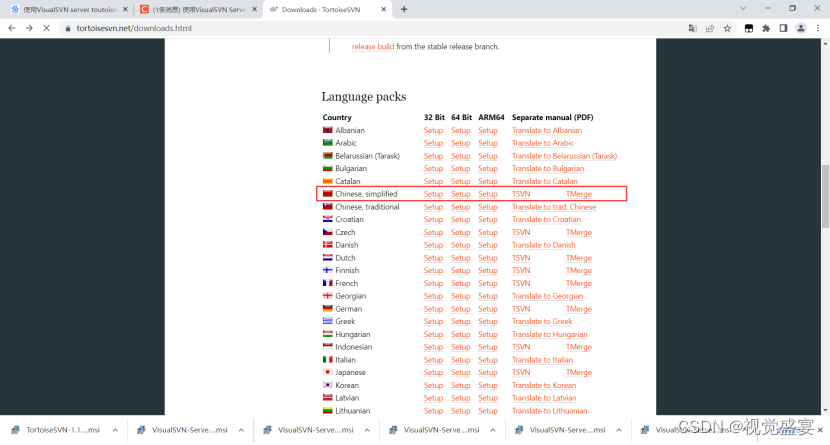Click the German flag icon
The width and height of the screenshot is (830, 445).
328,308
